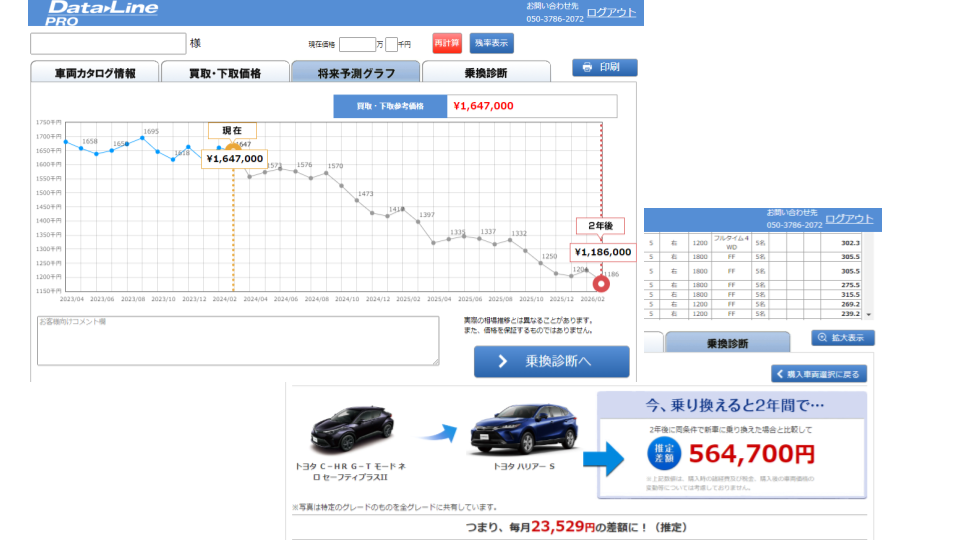The width and height of the screenshot is (960, 540).
Task: Click 購入車両選択に戻る back button
Action: (x=819, y=374)
